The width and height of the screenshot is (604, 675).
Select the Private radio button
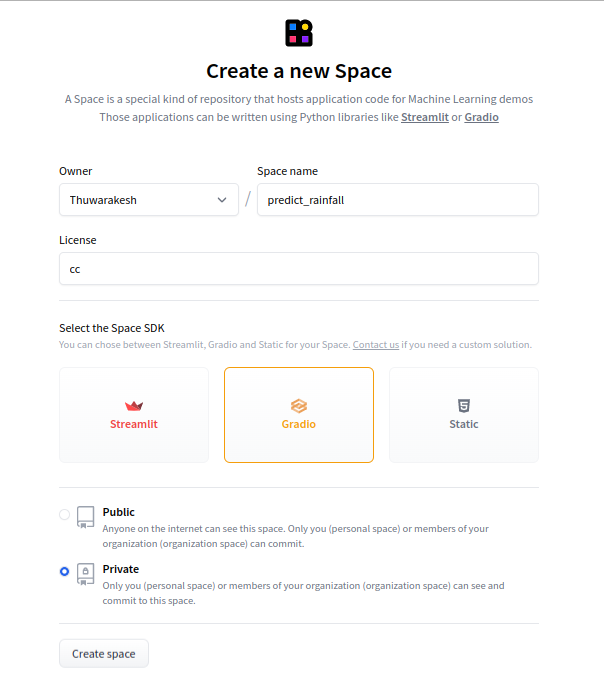[65, 571]
